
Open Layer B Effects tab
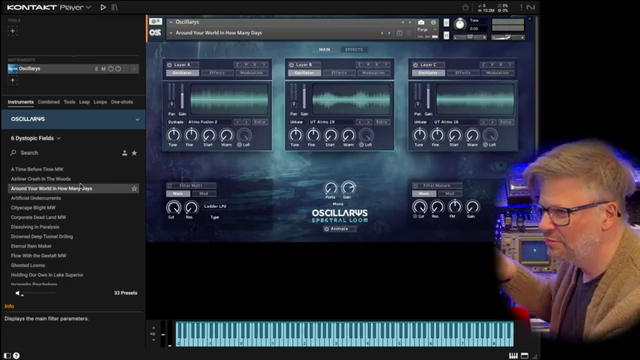(339, 73)
